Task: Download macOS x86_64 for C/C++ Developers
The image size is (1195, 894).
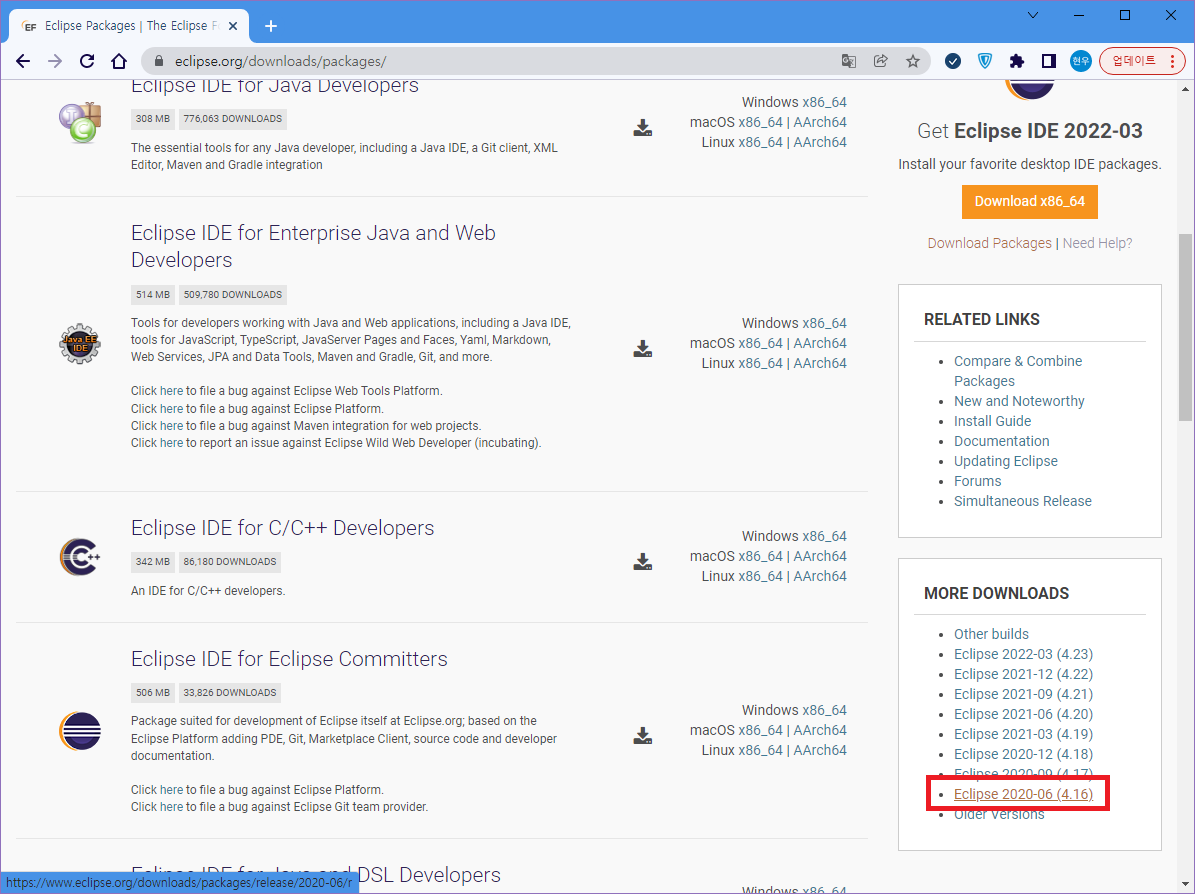Action: coord(760,556)
